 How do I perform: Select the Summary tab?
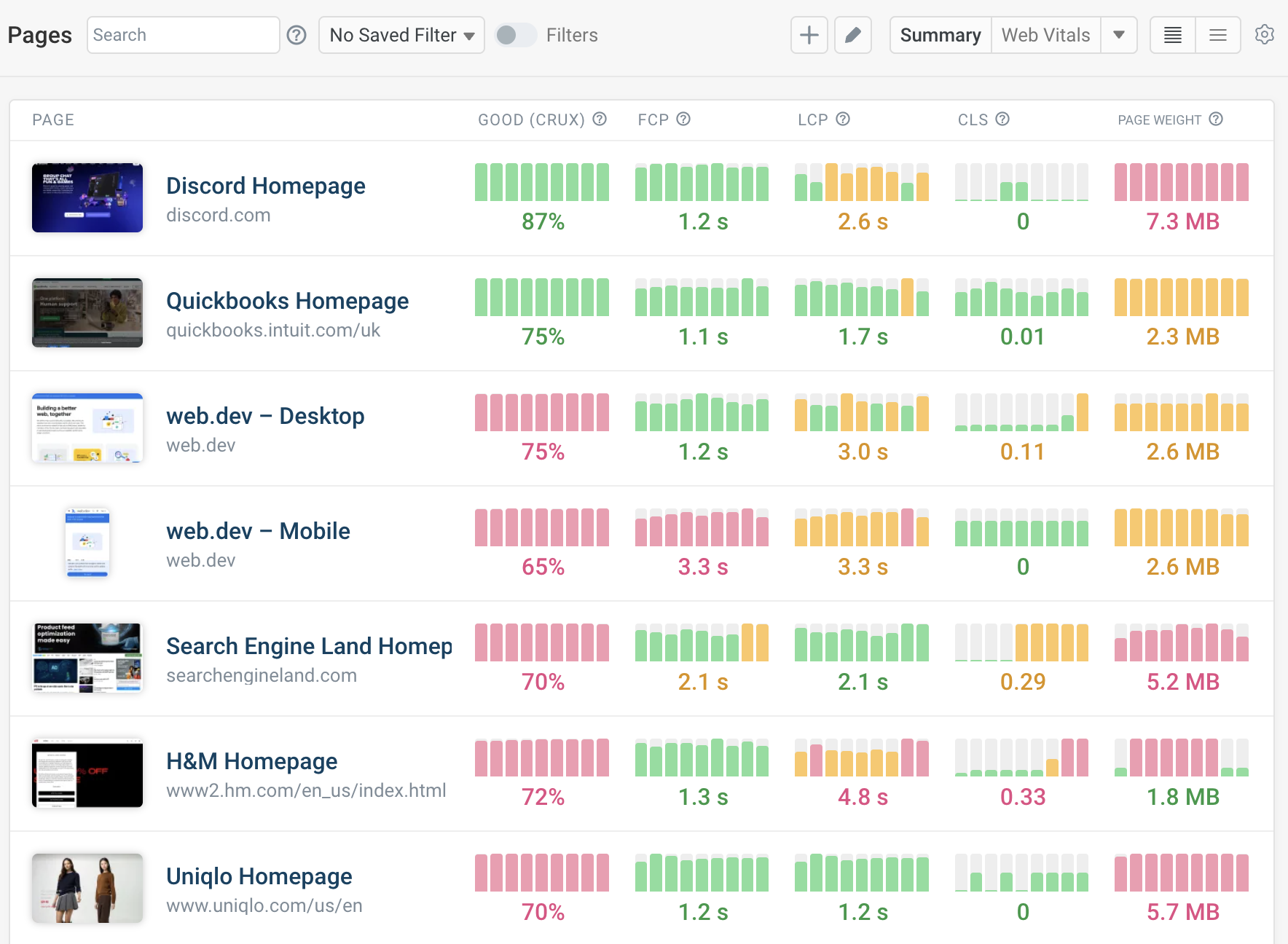(940, 35)
